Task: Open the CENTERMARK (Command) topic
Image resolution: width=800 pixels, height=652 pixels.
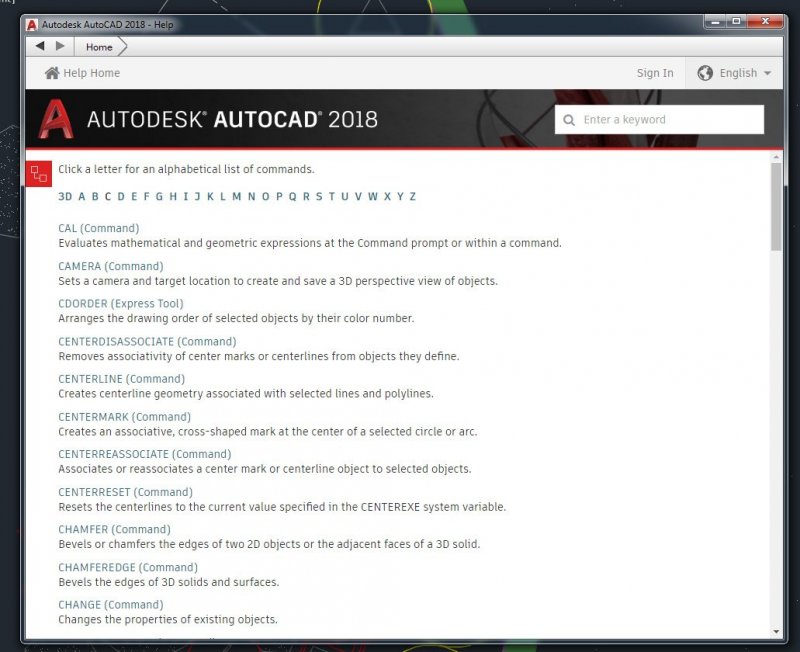Action: coord(124,417)
